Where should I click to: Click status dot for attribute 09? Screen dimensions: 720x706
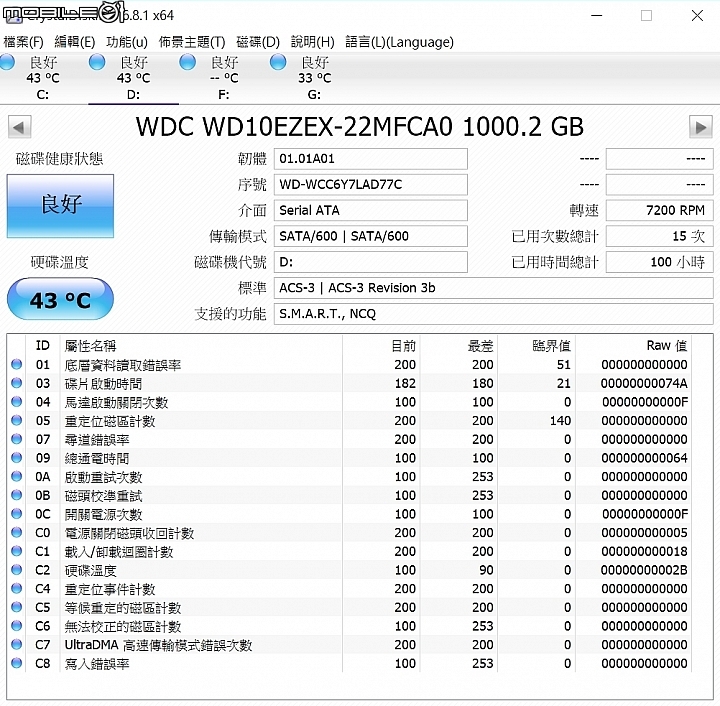[17, 458]
